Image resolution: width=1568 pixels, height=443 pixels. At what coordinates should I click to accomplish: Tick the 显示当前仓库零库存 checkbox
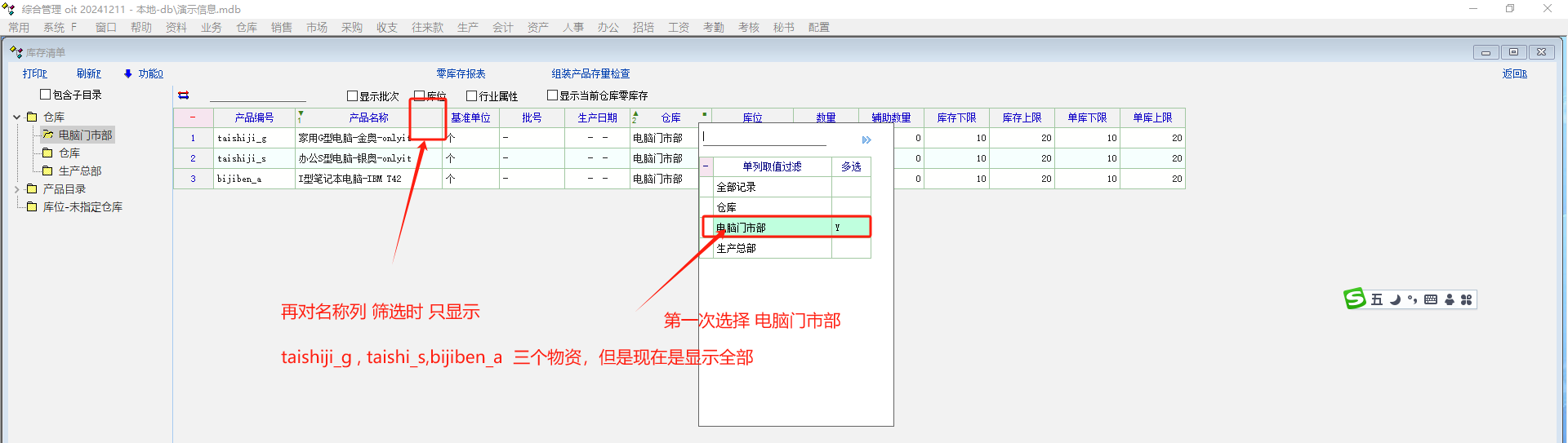point(552,95)
